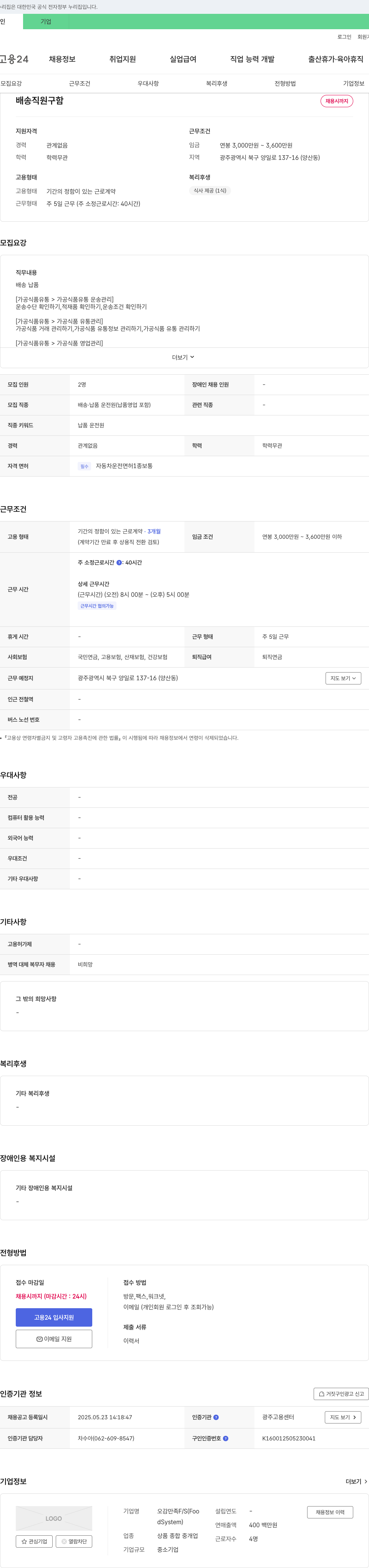Viewport: 369px width, 1568px height.
Task: Open 더보기 next to 기업정보 heading
Action: pyautogui.click(x=356, y=1482)
